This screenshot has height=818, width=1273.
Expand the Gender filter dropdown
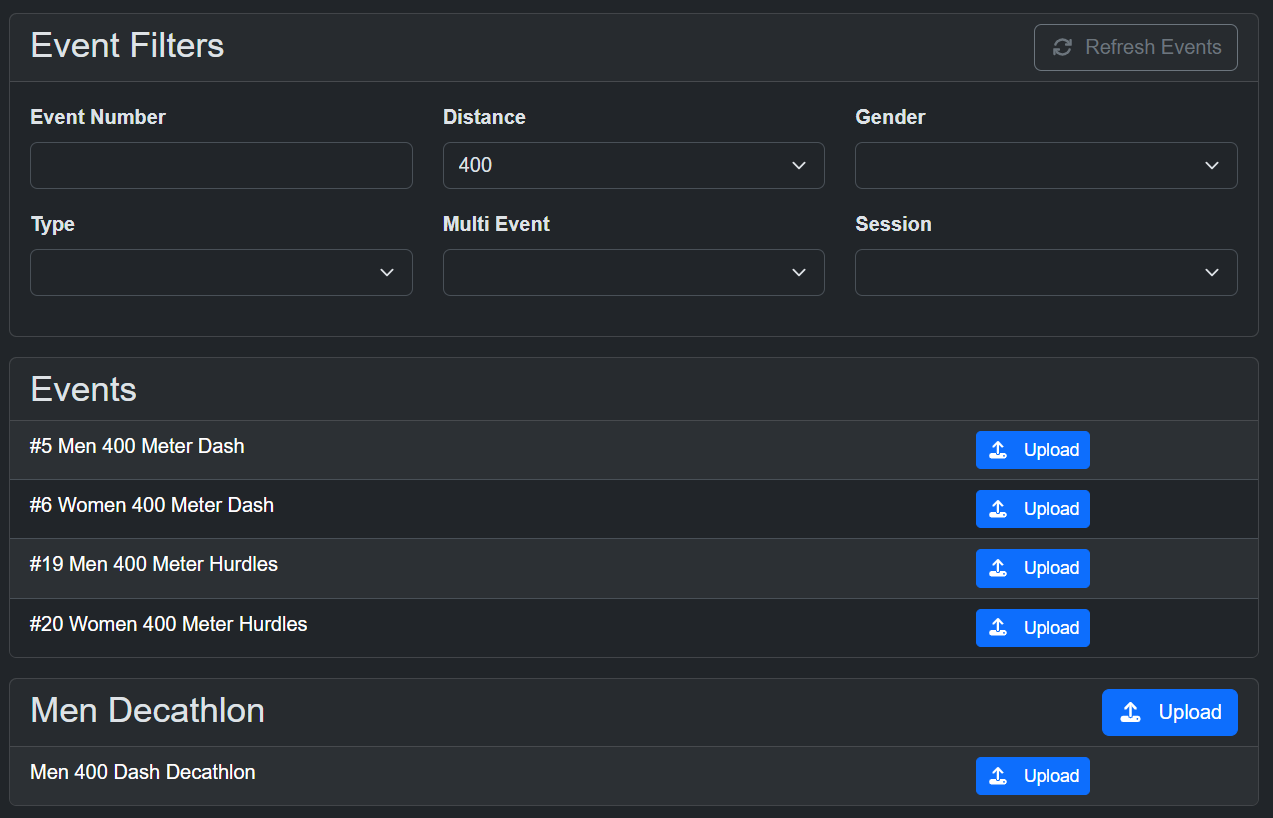[1045, 165]
